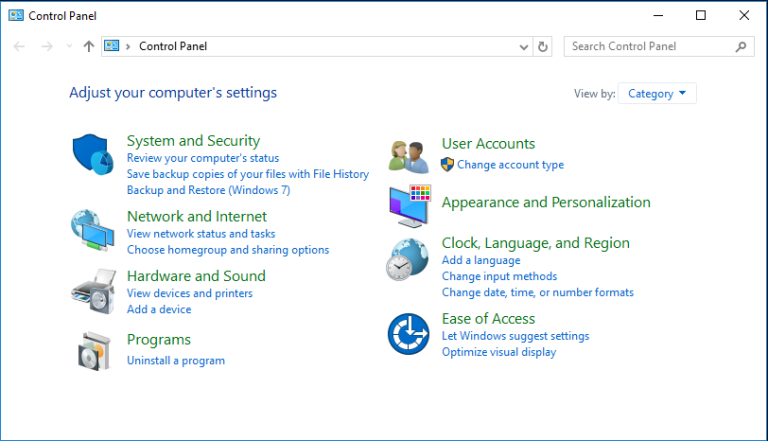The width and height of the screenshot is (768, 441).
Task: Open Appearance and Personalization category
Action: pos(546,202)
